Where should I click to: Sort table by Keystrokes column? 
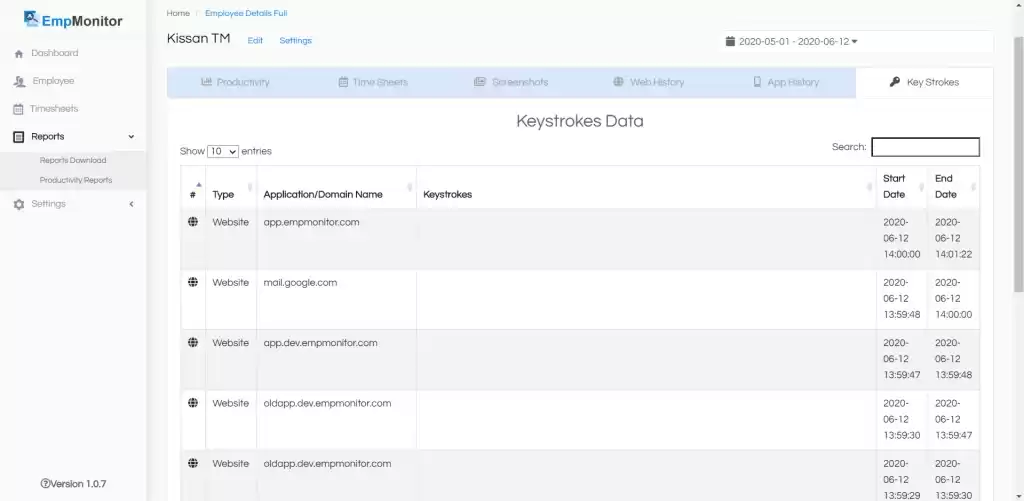646,187
